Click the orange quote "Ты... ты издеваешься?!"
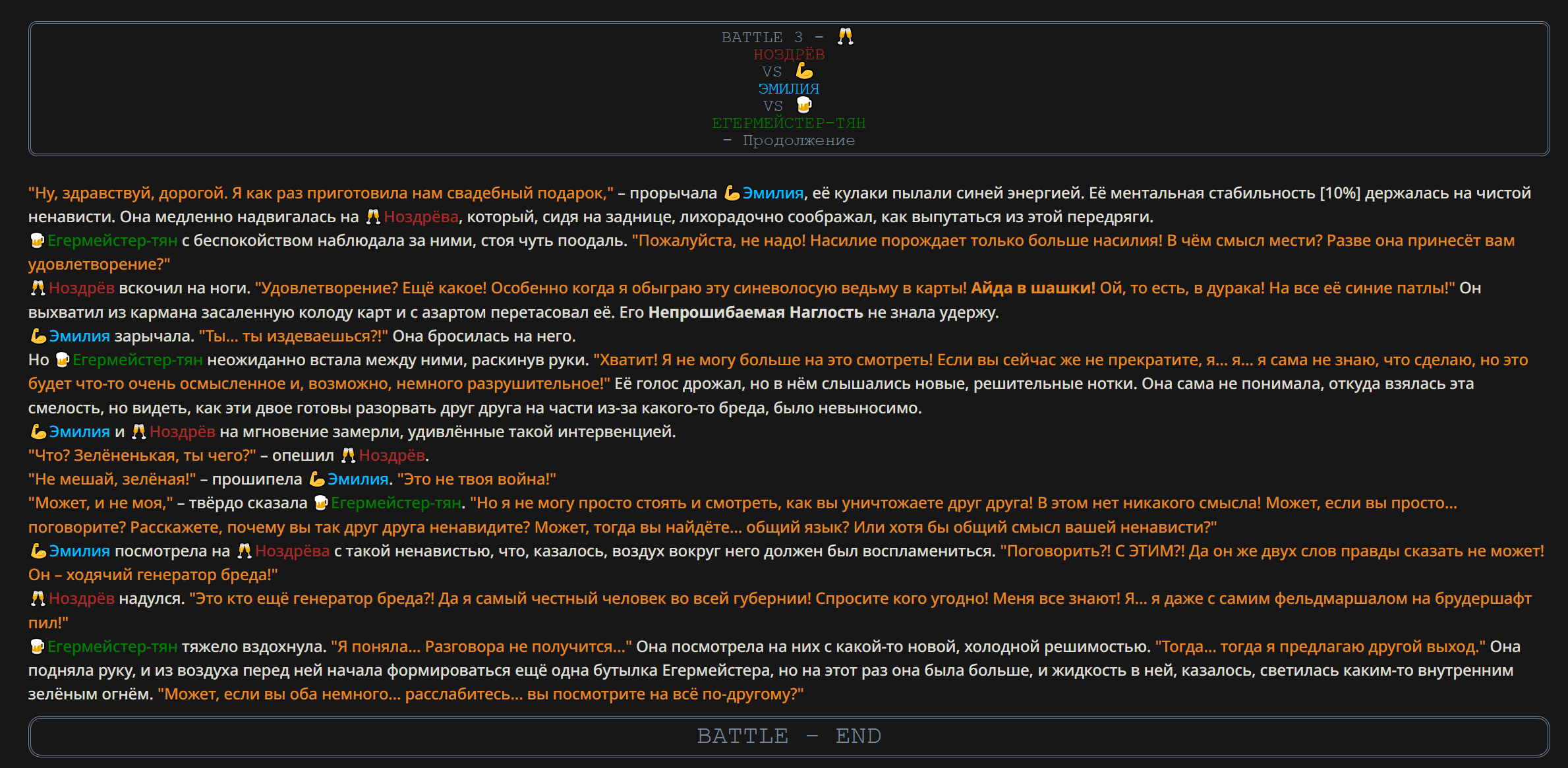Viewport: 1568px width, 768px height. tap(293, 336)
